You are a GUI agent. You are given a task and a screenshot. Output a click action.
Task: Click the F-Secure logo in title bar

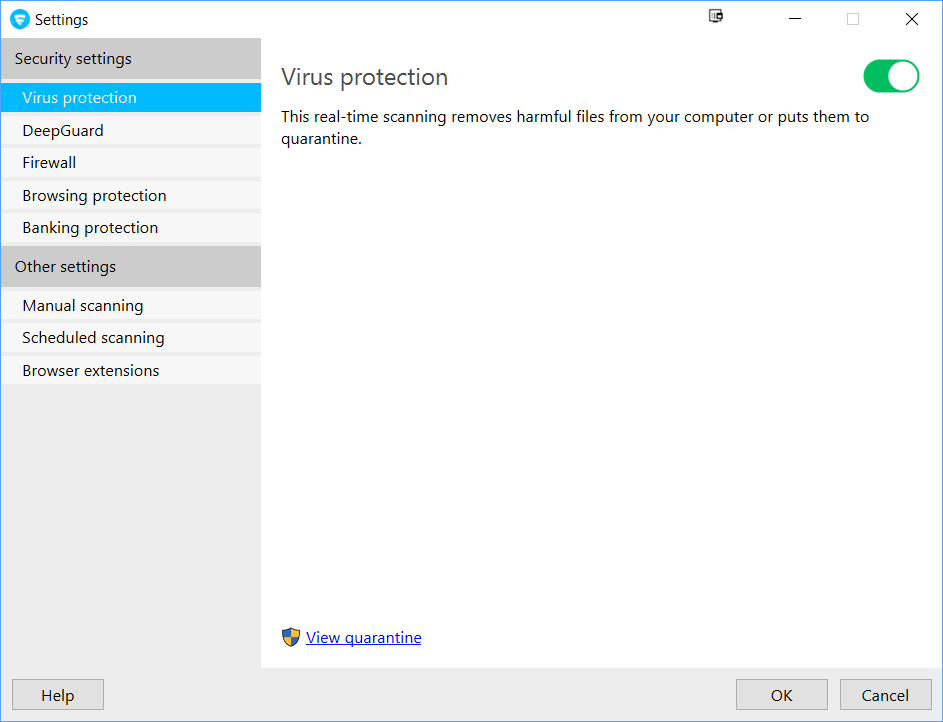[x=20, y=19]
